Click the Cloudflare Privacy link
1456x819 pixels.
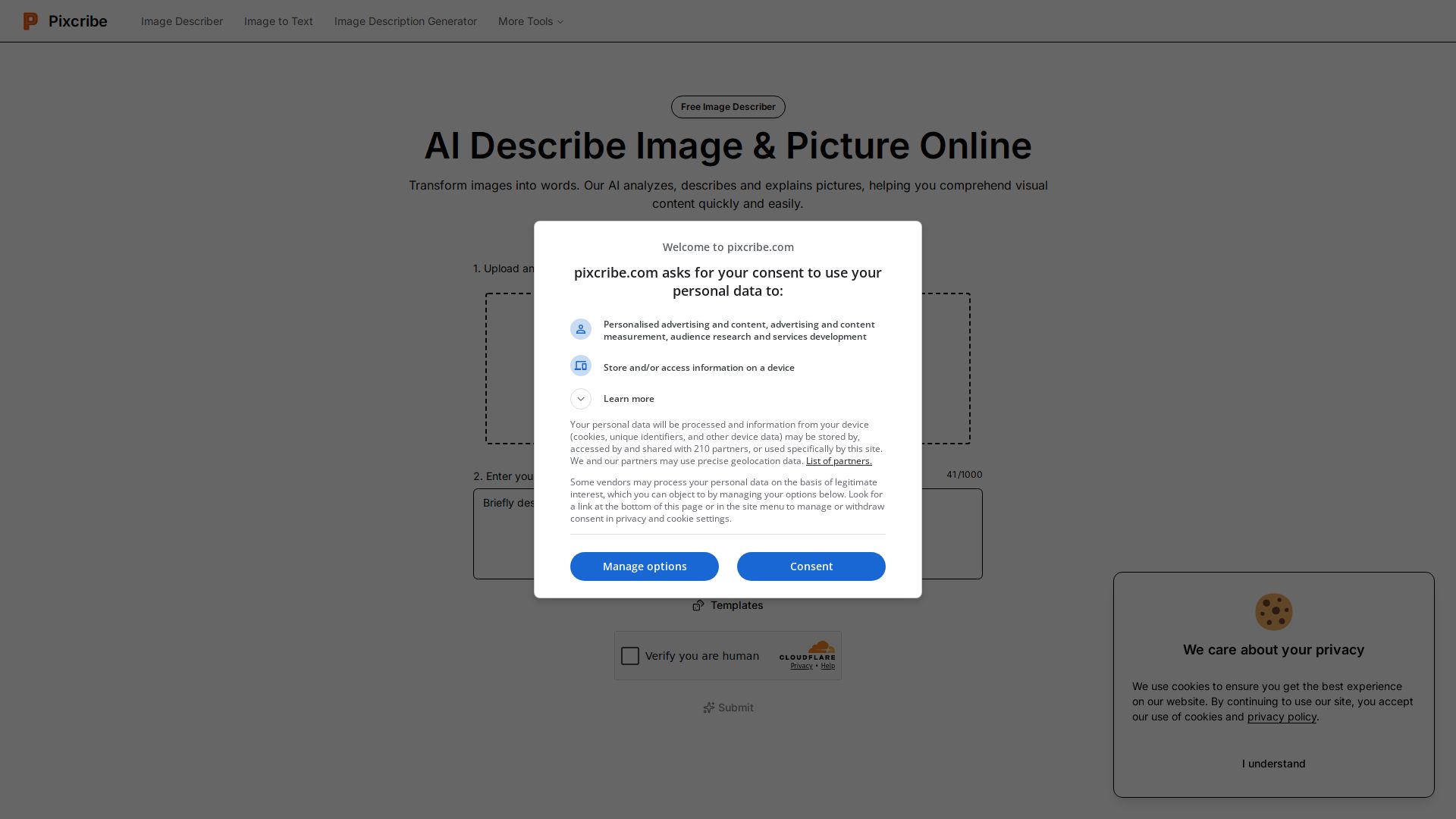coord(801,666)
